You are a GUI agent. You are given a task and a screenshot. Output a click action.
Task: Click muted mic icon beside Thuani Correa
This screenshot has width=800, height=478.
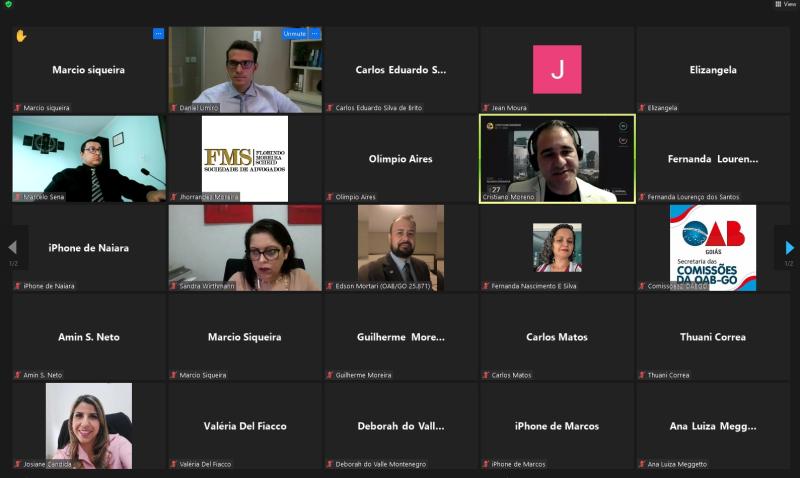pos(642,375)
